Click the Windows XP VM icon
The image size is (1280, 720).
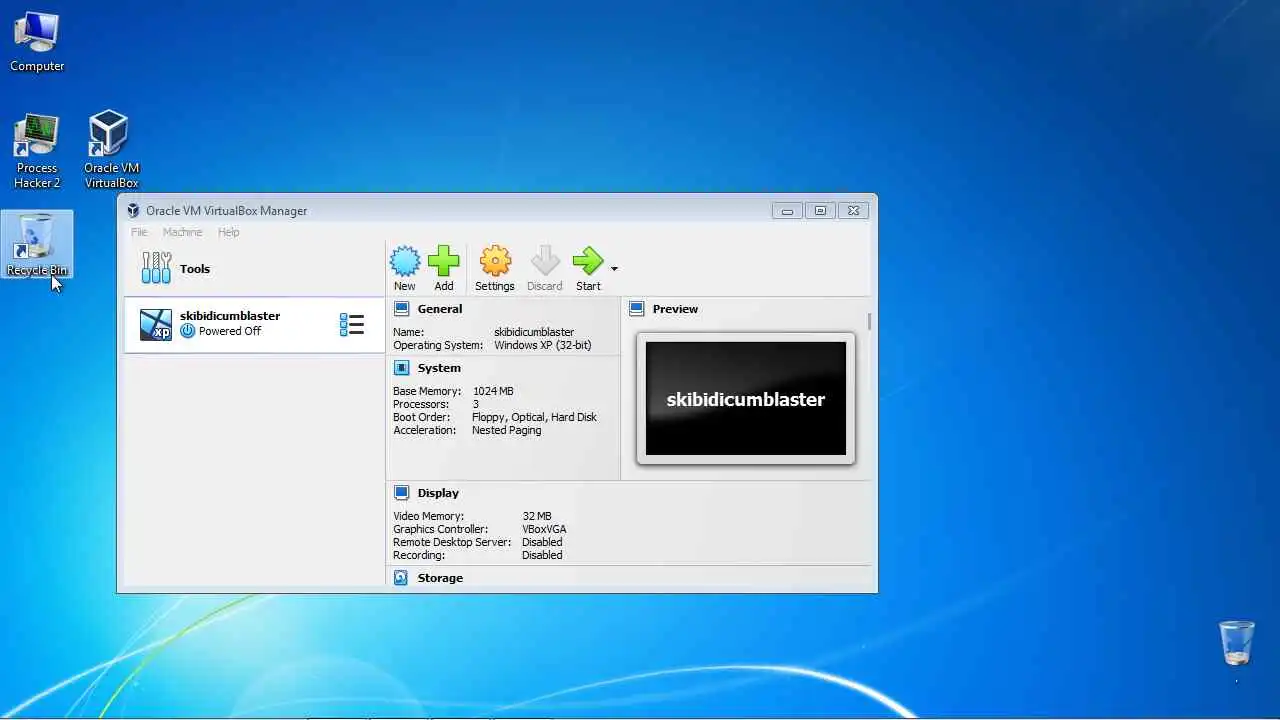(155, 325)
